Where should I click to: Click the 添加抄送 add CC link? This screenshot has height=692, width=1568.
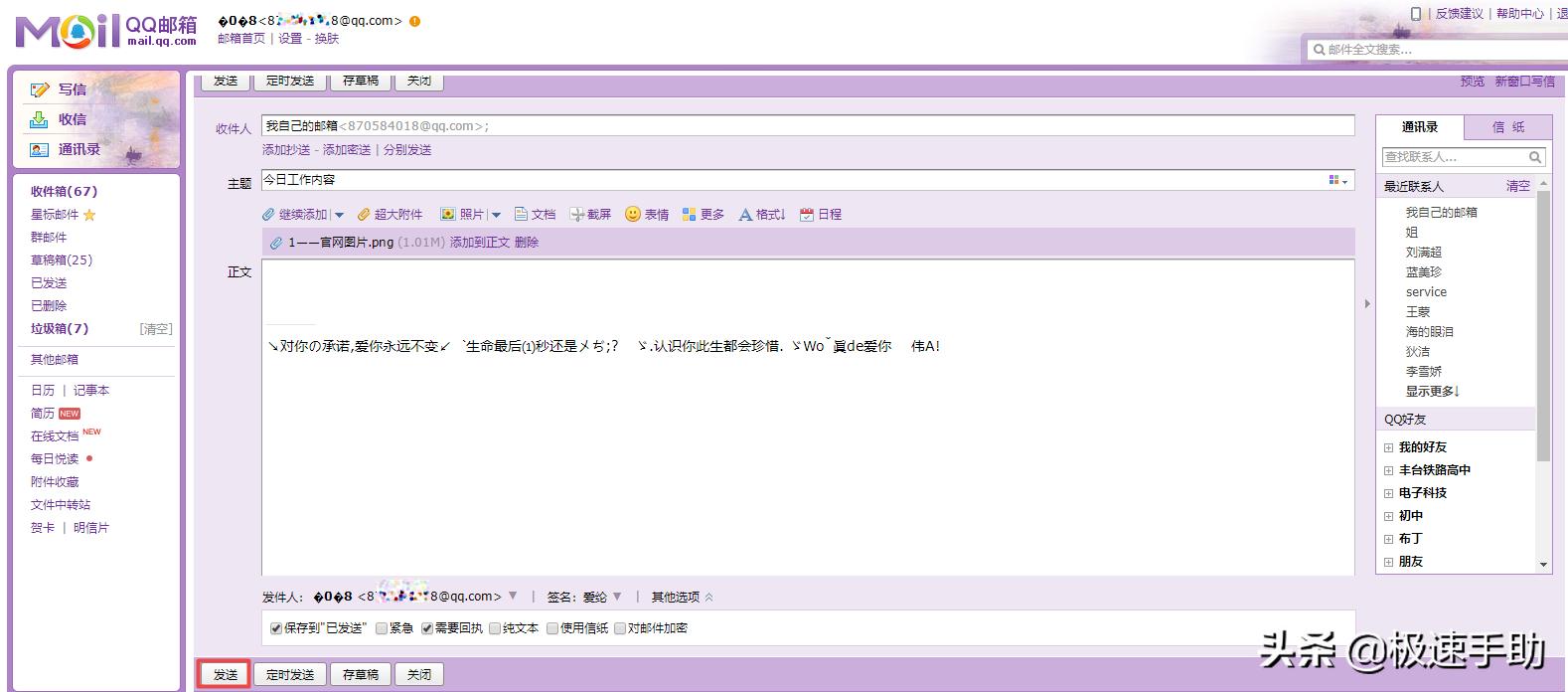286,150
